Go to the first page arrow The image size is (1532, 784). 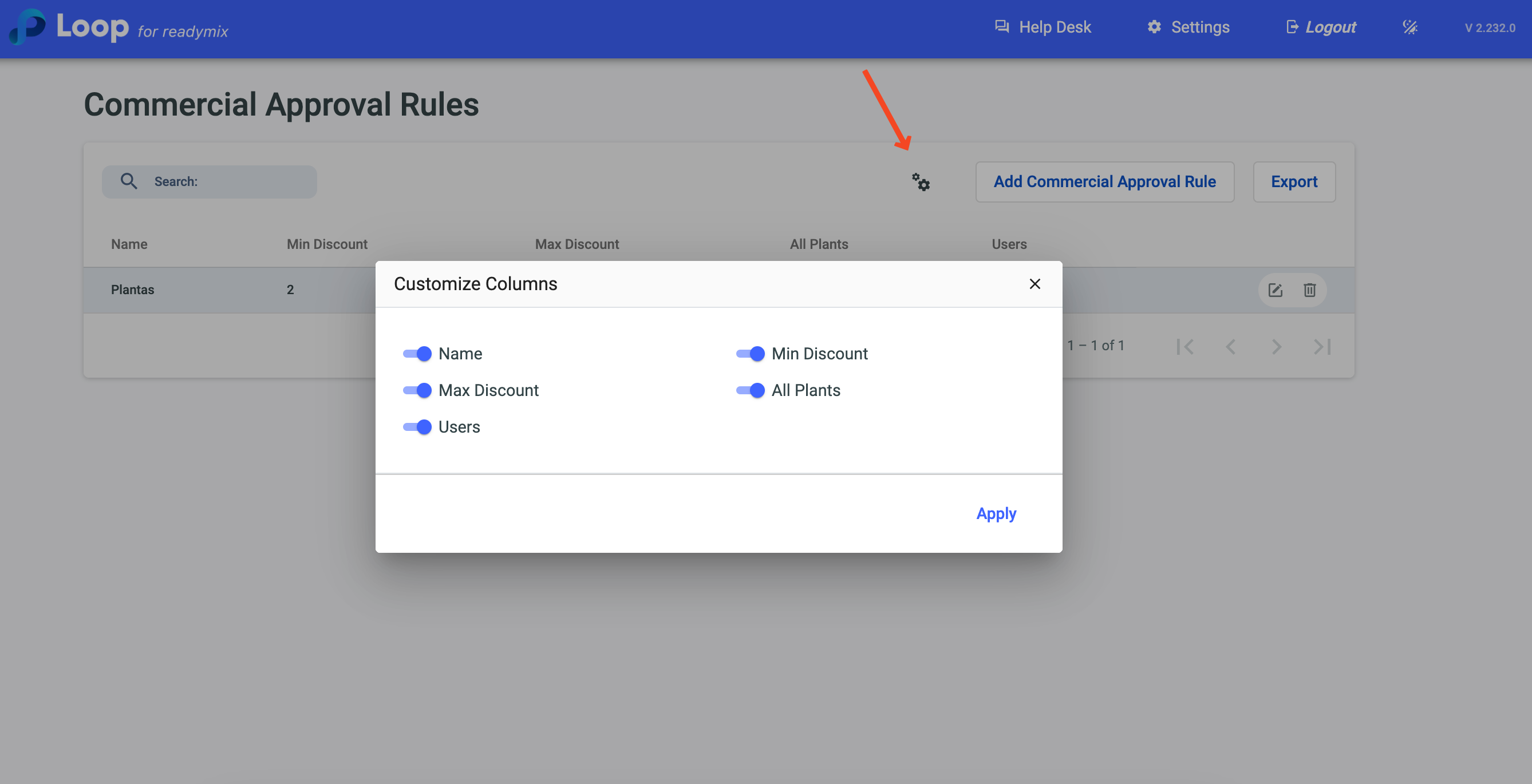1184,347
